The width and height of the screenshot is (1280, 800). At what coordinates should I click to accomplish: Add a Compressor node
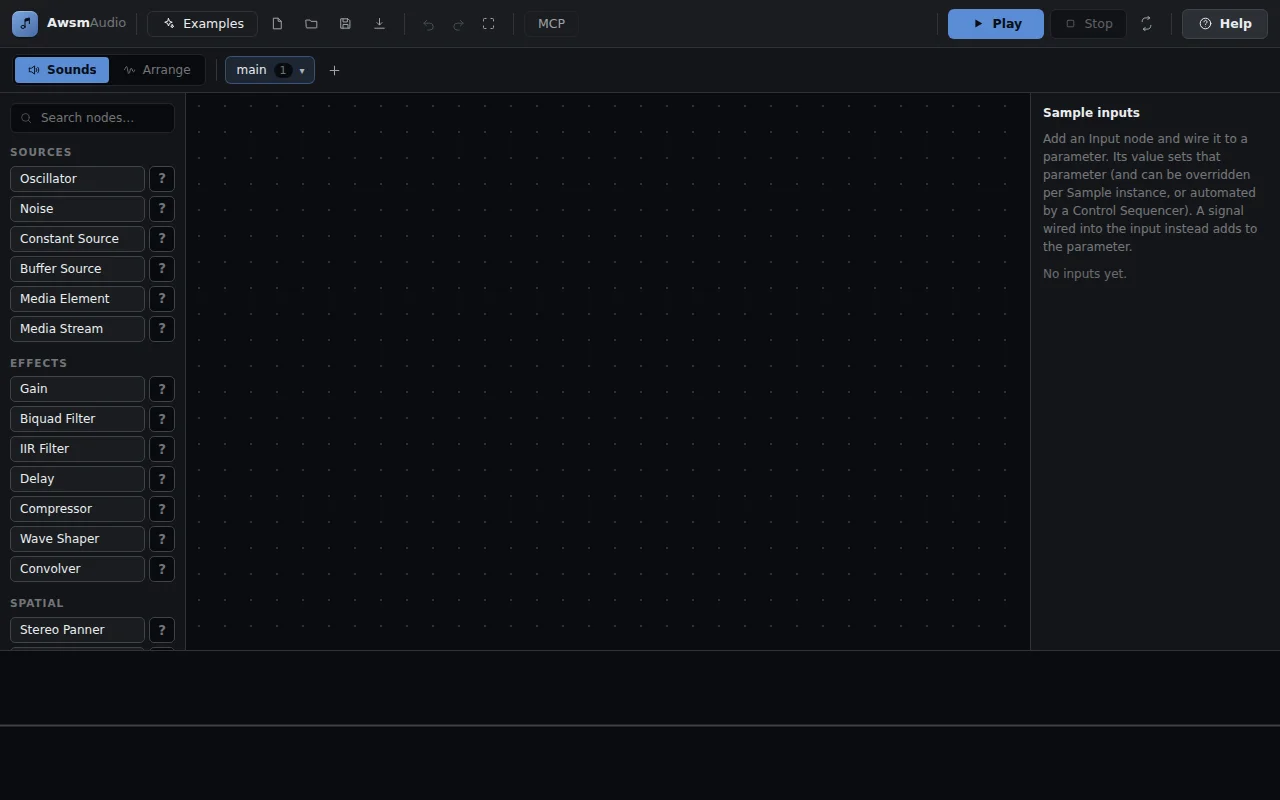pos(77,509)
